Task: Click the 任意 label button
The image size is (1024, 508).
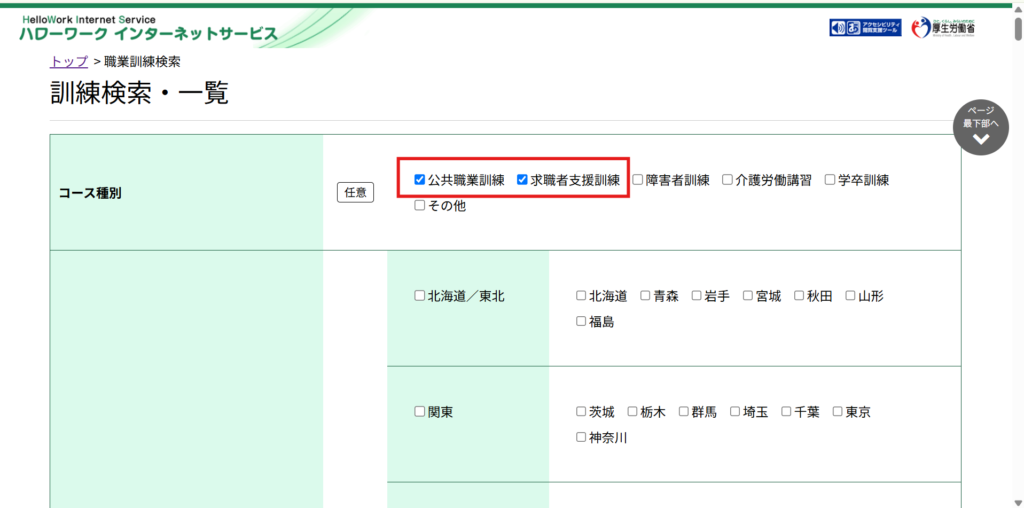Action: coord(355,192)
